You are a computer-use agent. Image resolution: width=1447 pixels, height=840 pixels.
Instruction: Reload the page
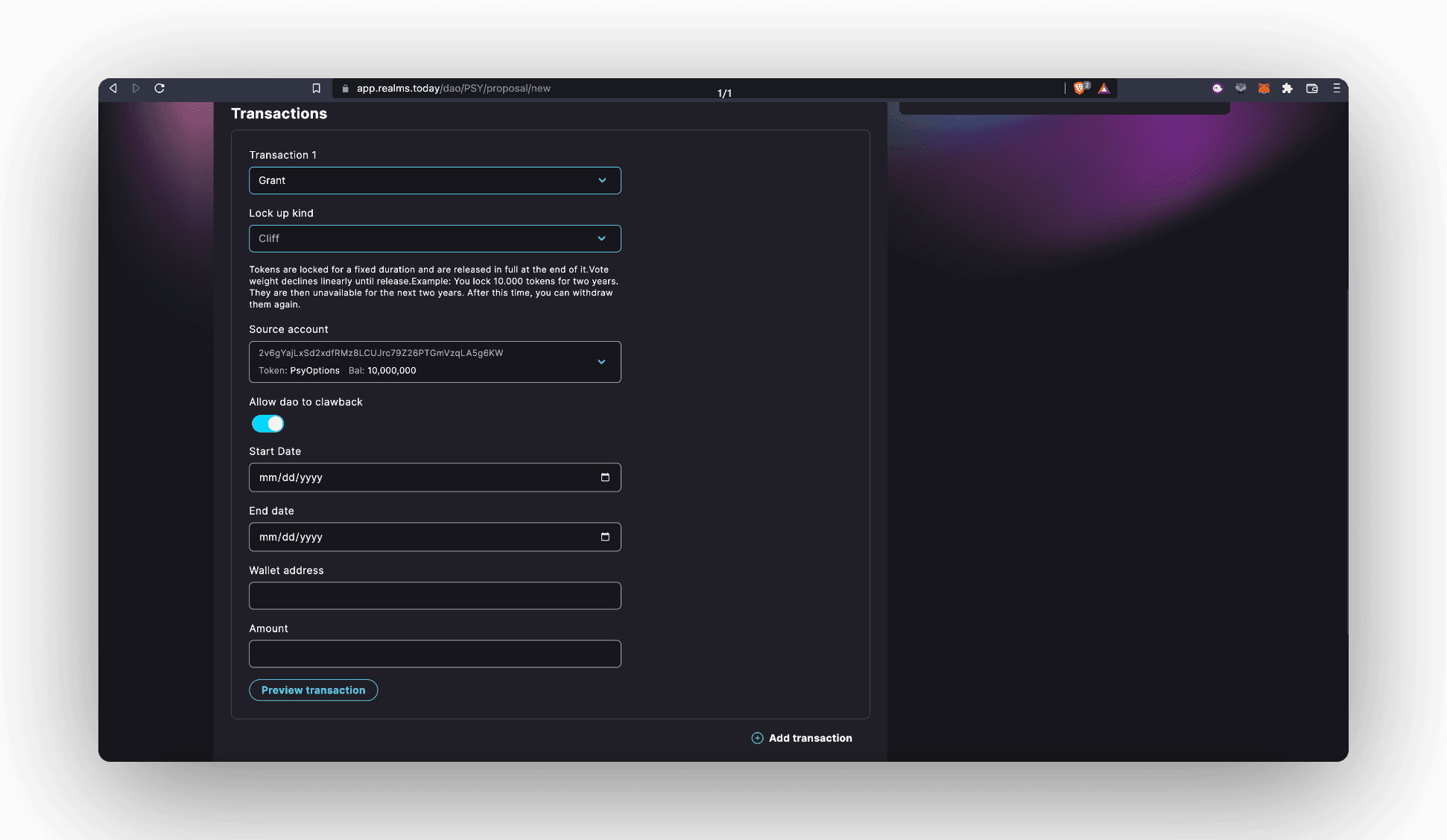159,89
